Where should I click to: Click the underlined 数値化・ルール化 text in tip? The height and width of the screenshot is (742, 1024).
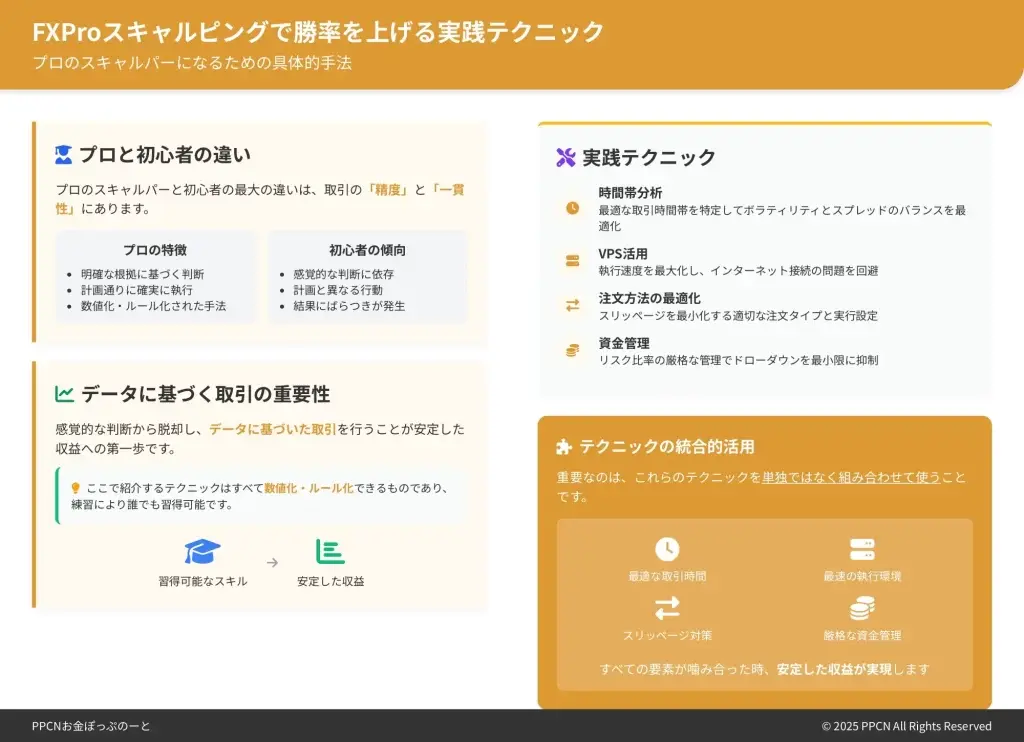coord(309,488)
